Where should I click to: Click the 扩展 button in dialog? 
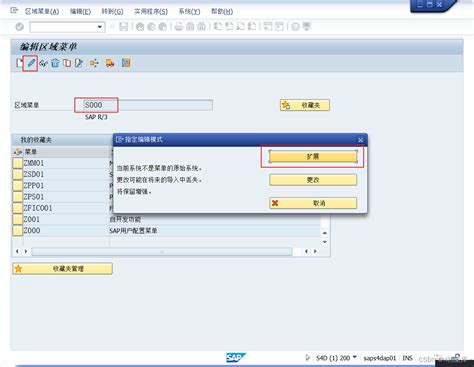tap(313, 156)
